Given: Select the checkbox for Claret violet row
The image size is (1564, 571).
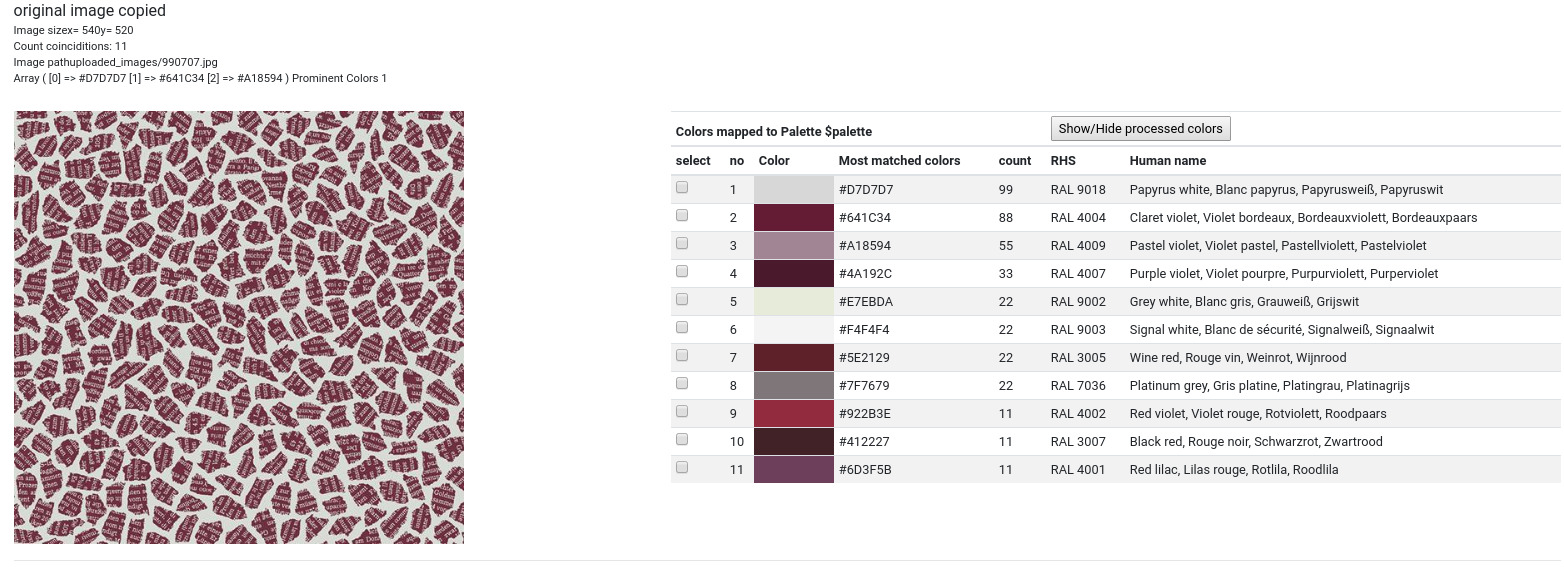Looking at the screenshot, I should 682,215.
